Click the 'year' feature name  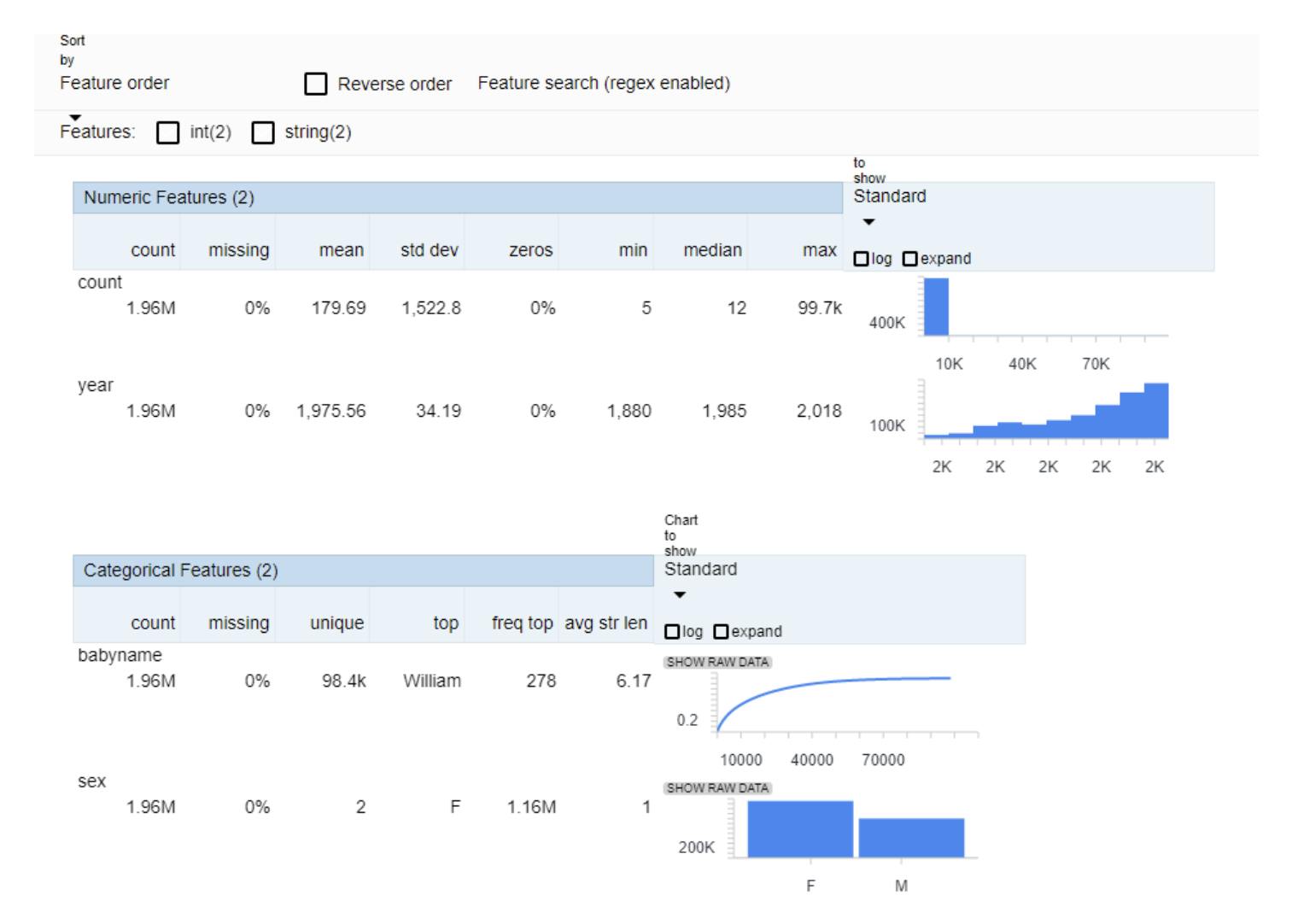click(x=96, y=386)
